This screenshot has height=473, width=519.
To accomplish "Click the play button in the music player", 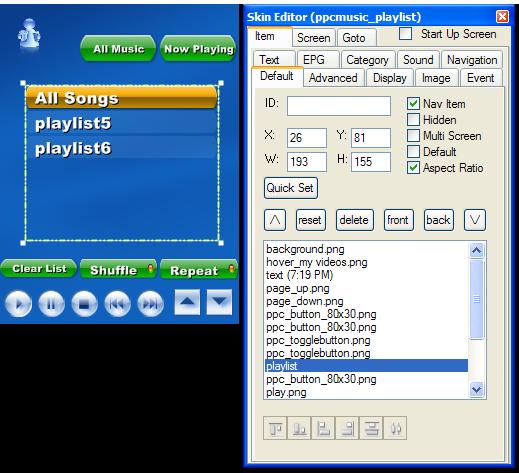I will pos(18,303).
